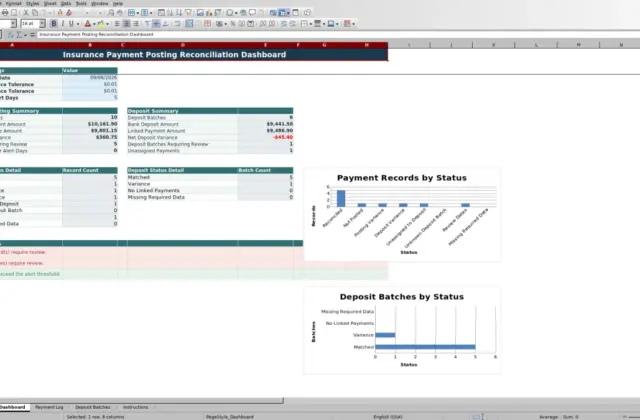
Task: Expand the Sum function dropdown arrow
Action: pyautogui.click(x=25, y=35)
